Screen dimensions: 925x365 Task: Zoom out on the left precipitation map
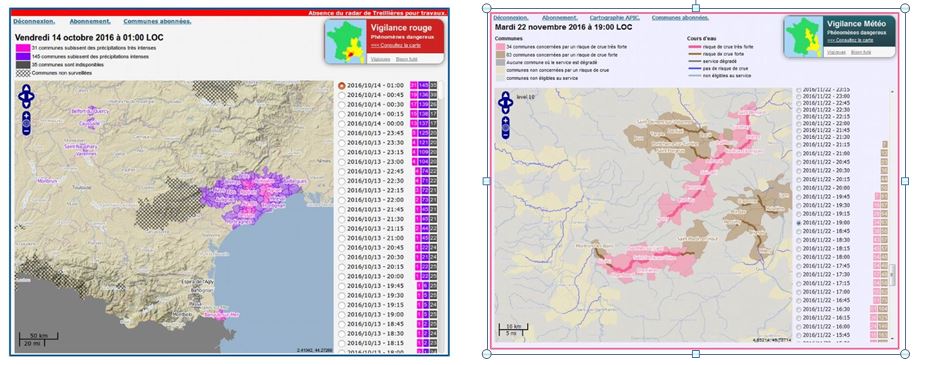click(27, 131)
